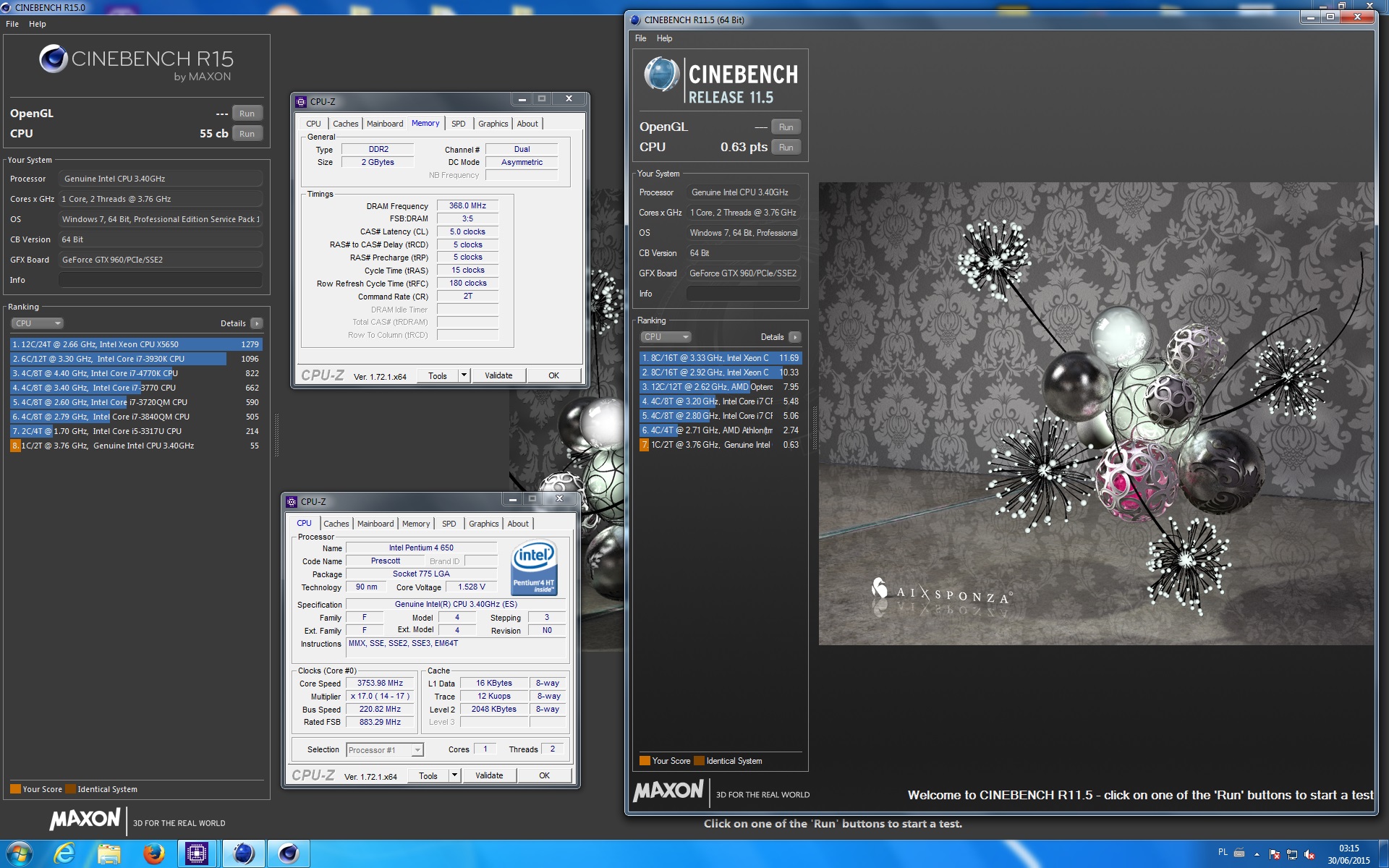Expand Details arrow in Cinebench R11.5 ranking
Image resolution: width=1389 pixels, height=868 pixels.
coord(795,337)
